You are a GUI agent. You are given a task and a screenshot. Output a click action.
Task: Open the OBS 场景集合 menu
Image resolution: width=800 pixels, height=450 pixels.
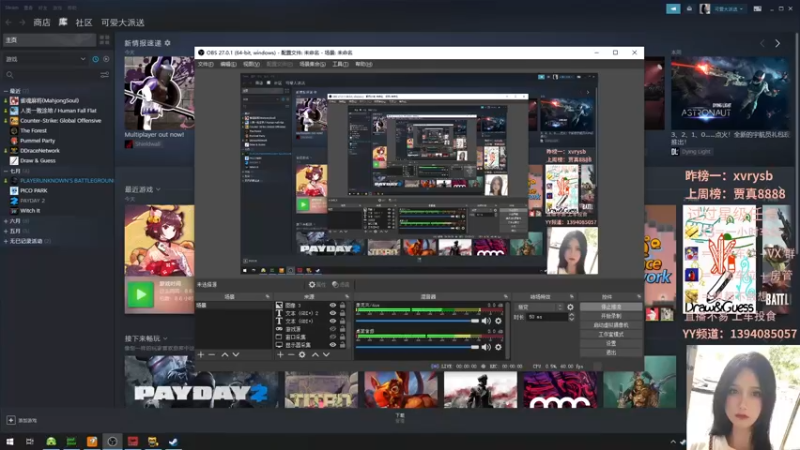pyautogui.click(x=312, y=64)
